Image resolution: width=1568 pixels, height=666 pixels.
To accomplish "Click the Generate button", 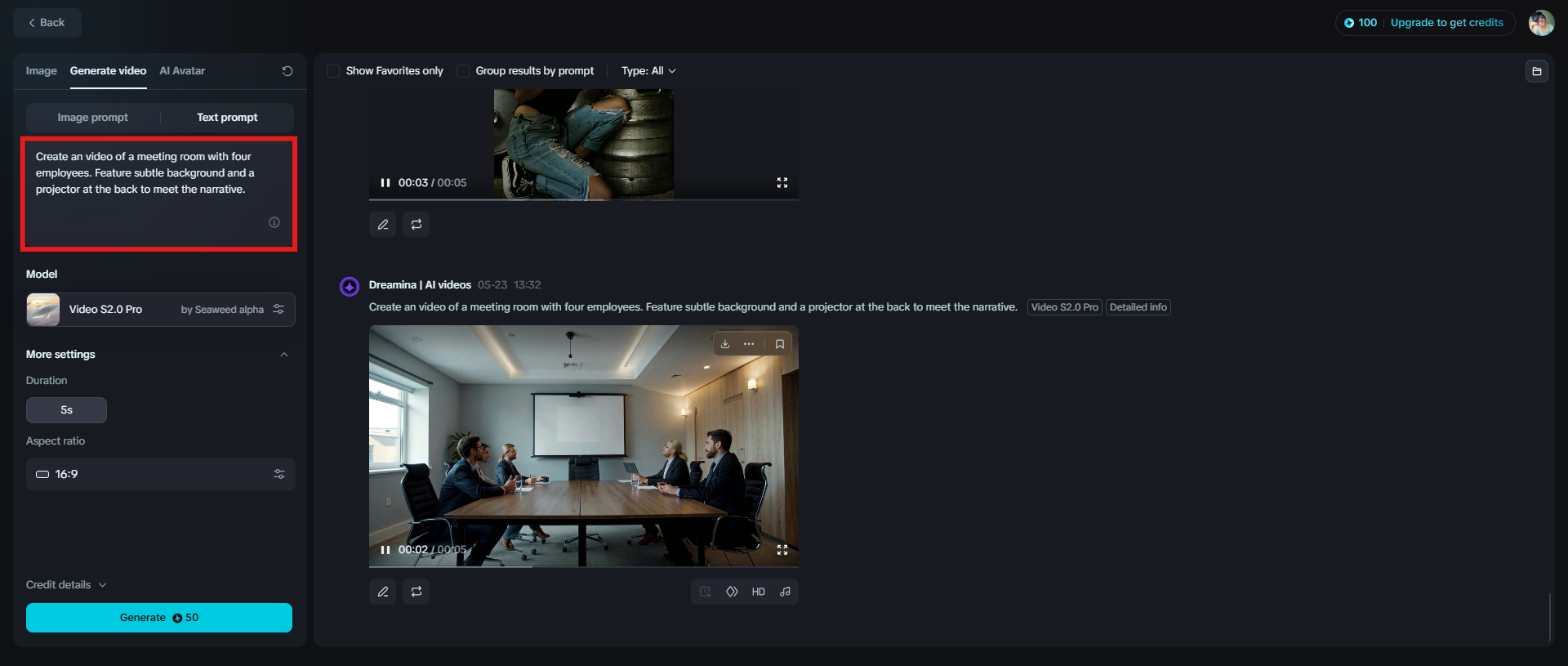I will point(159,618).
